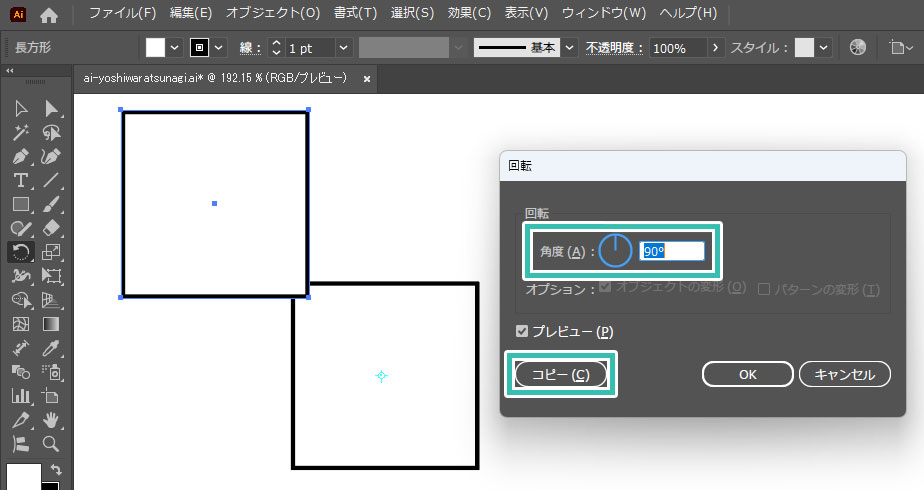Screen dimensions: 924x490
Task: Click the Zoom magnifier tool
Action: [x=51, y=444]
